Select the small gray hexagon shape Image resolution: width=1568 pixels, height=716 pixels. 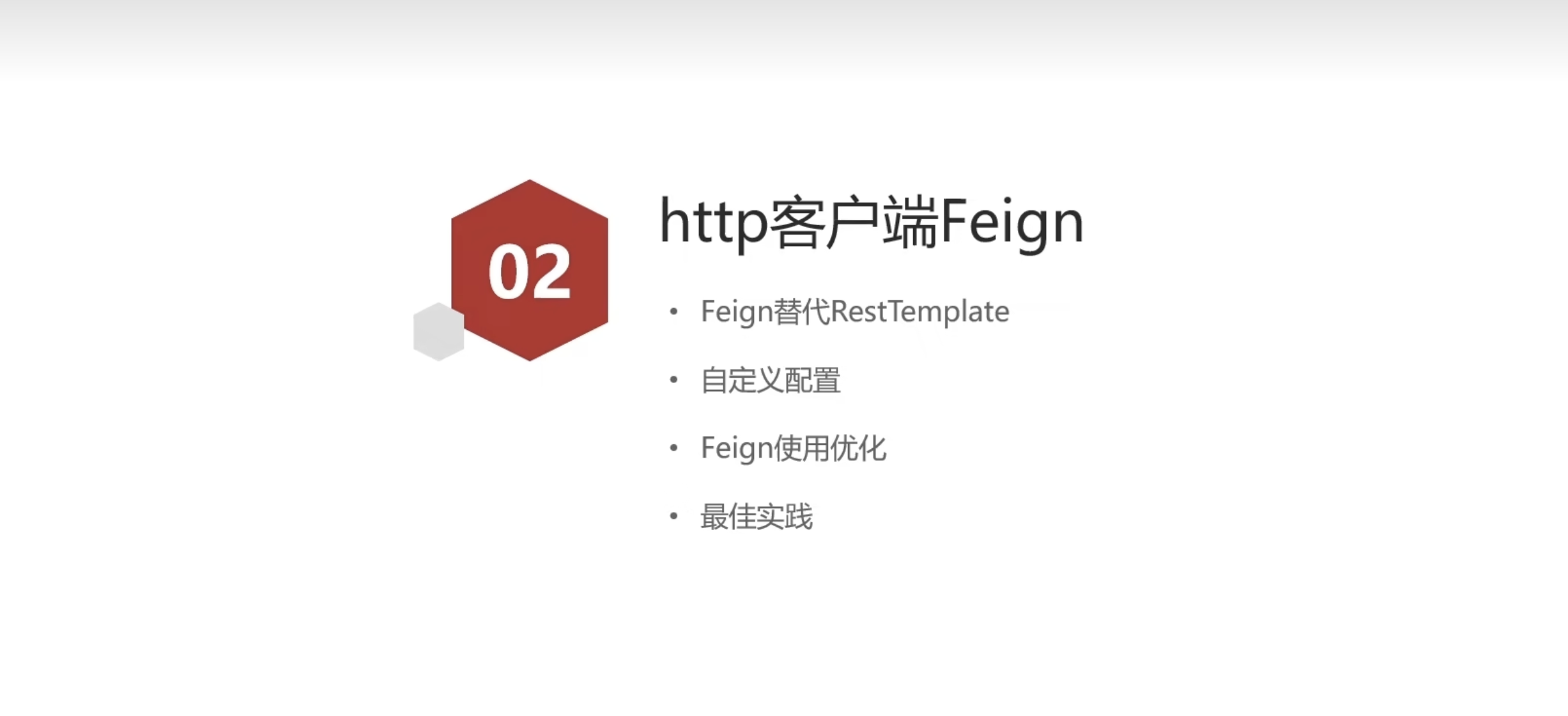(438, 332)
